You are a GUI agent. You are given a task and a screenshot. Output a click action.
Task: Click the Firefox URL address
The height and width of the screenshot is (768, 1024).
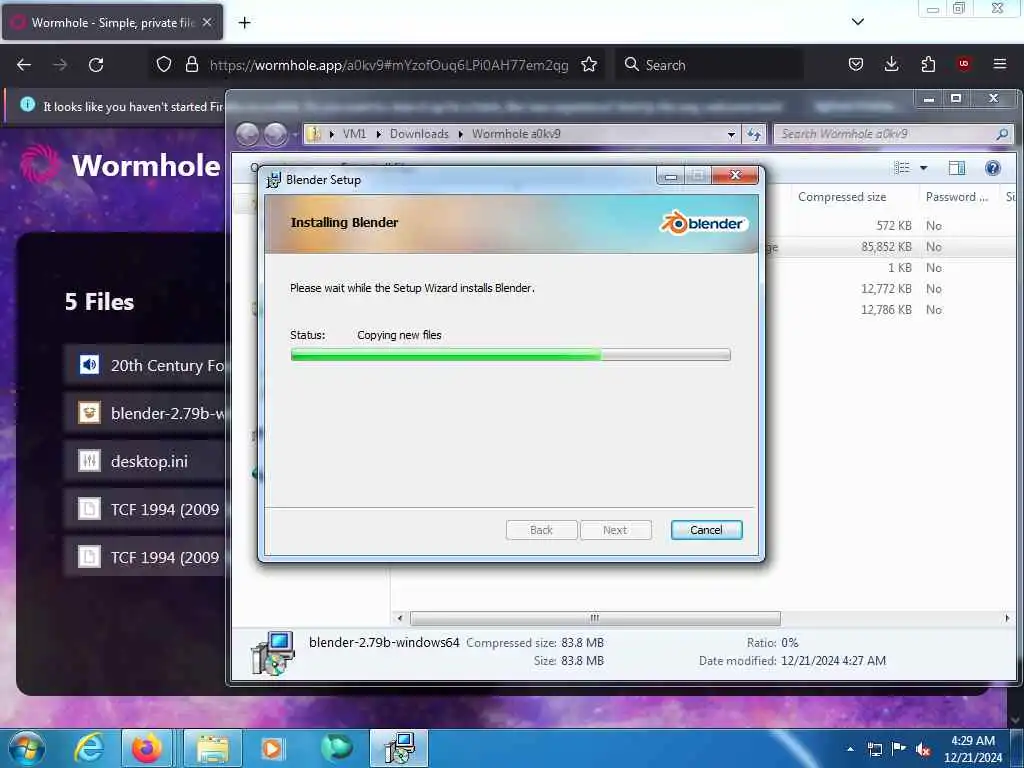[x=389, y=65]
